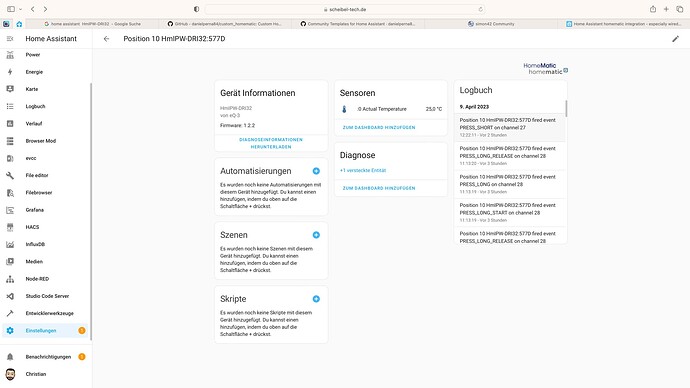The height and width of the screenshot is (388, 690).
Task: Open the pinned Home Assistant house tab
Action: (x=19, y=24)
